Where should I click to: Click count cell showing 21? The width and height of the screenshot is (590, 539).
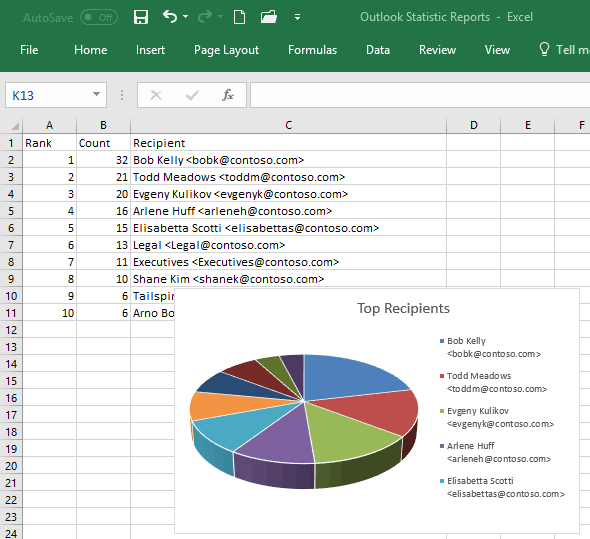[x=103, y=177]
